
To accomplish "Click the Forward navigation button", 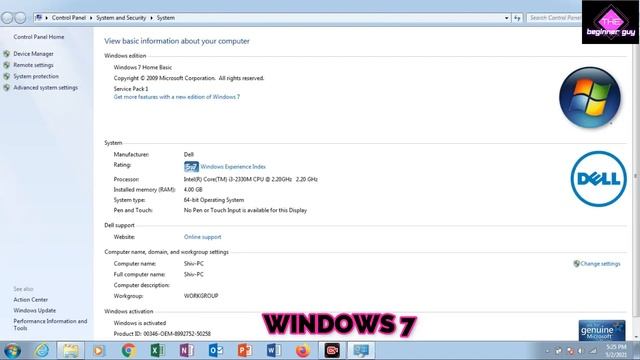I will click(20, 18).
